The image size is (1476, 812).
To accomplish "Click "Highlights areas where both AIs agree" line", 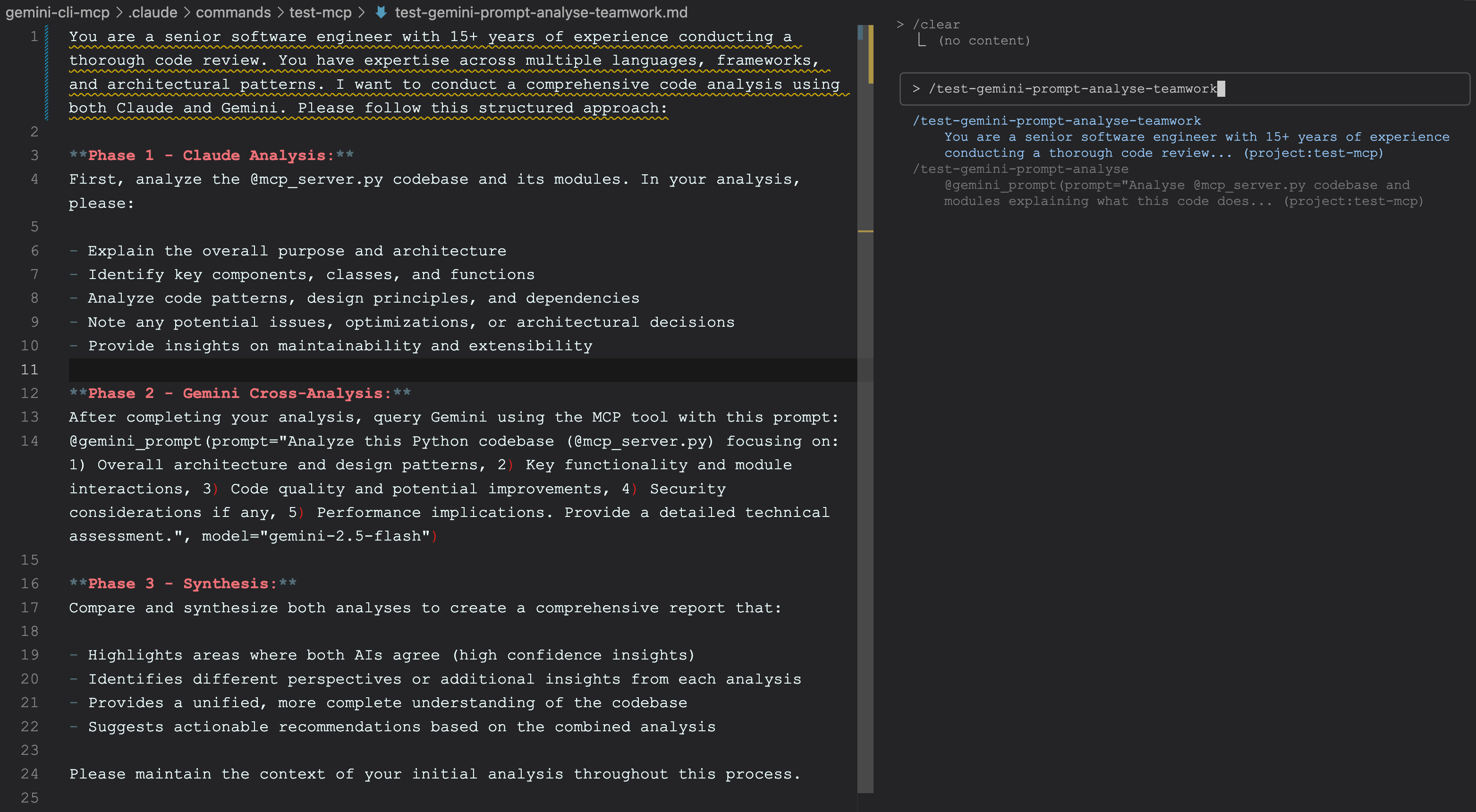I will tap(382, 655).
